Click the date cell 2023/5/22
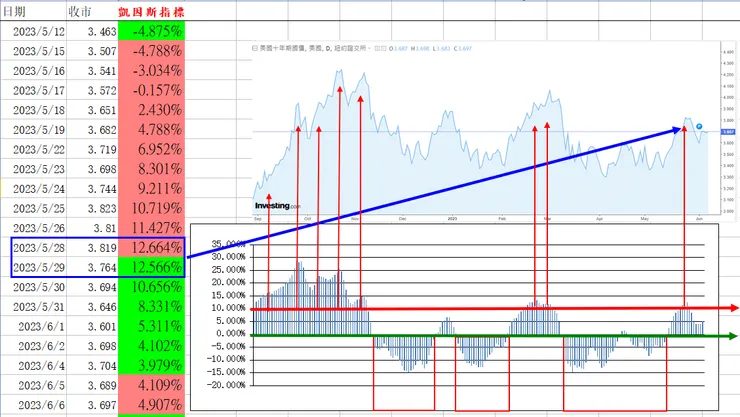 (x=33, y=149)
